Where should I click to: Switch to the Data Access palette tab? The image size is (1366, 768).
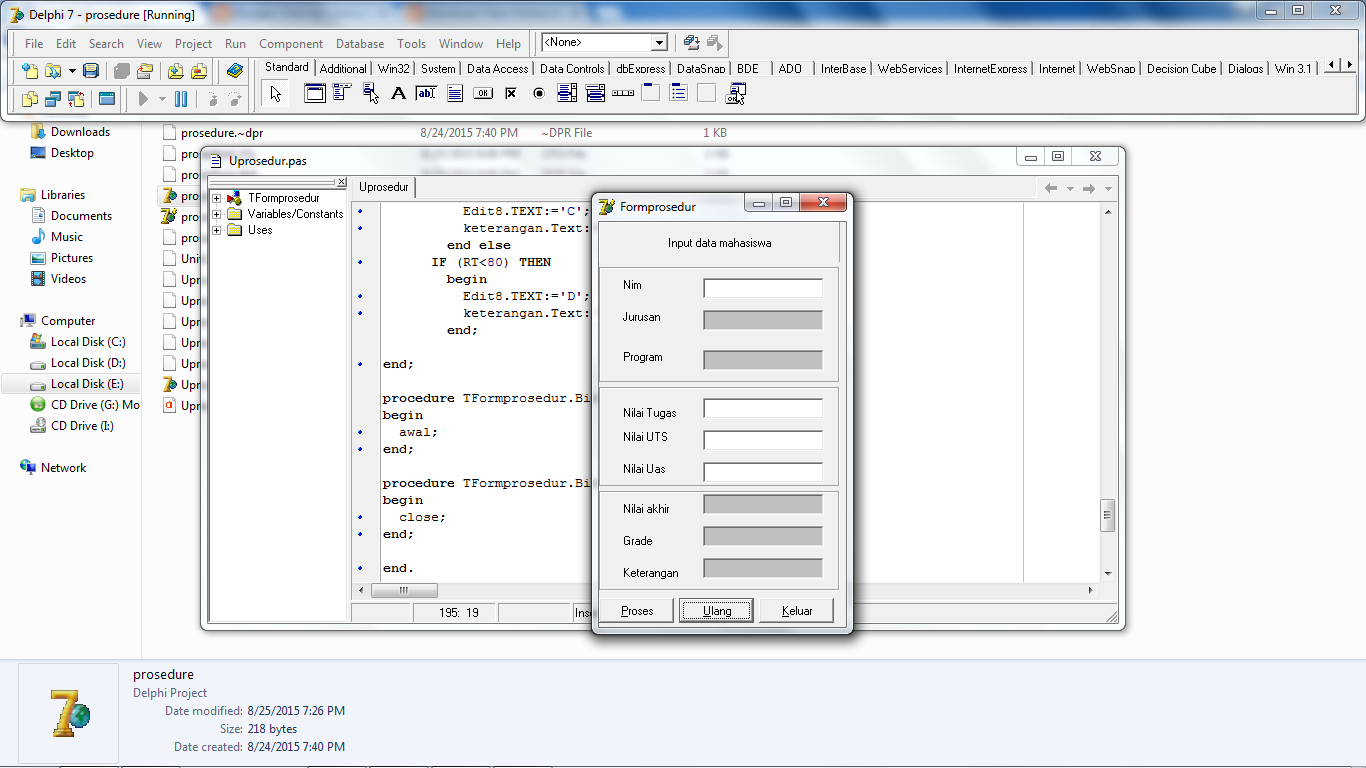point(497,69)
